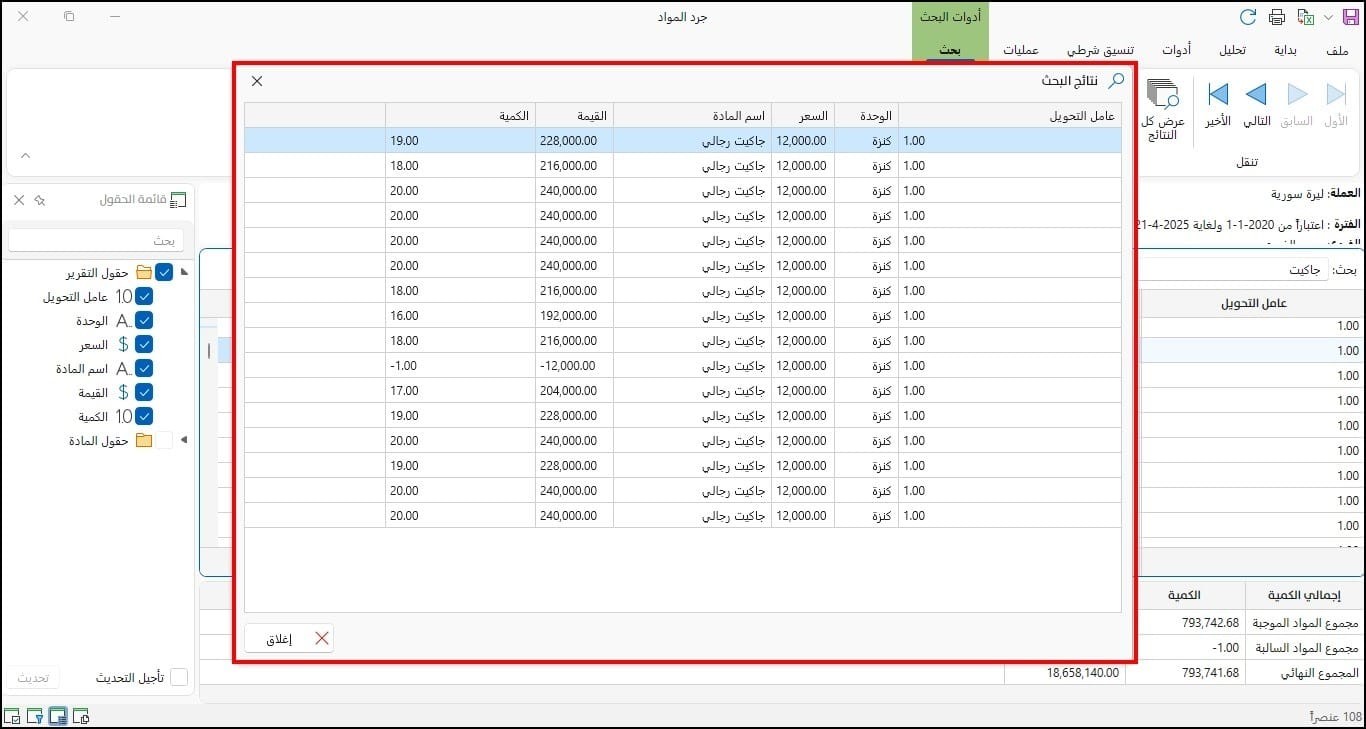Viewport: 1366px width, 729px height.
Task: Show all results (عرض كل النتائج)
Action: [1162, 110]
